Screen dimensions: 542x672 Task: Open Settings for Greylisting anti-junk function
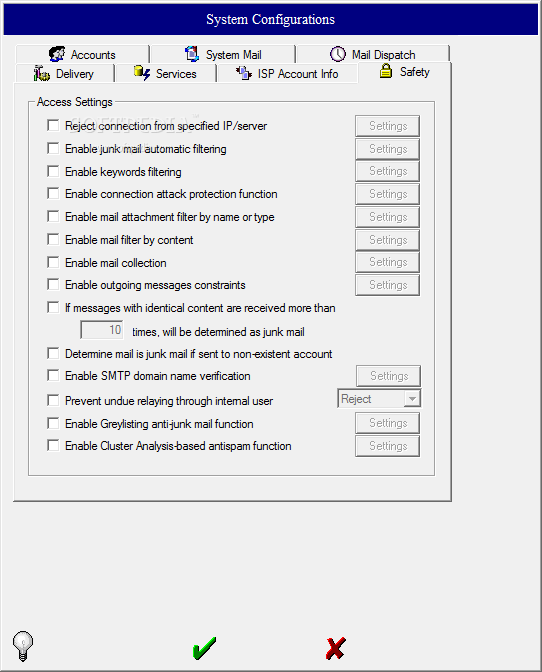pos(388,423)
